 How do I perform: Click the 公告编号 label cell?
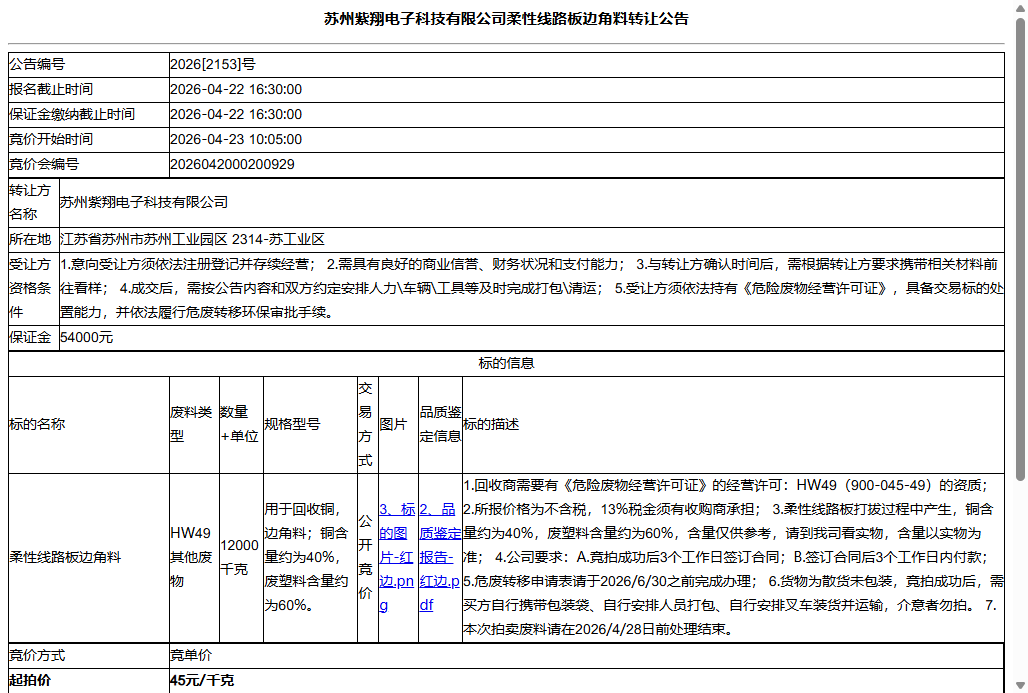(89, 64)
